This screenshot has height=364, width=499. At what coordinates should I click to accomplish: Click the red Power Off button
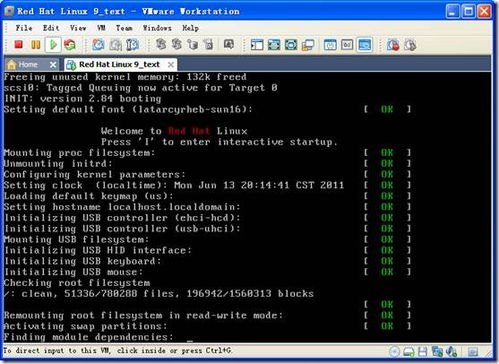(19, 44)
